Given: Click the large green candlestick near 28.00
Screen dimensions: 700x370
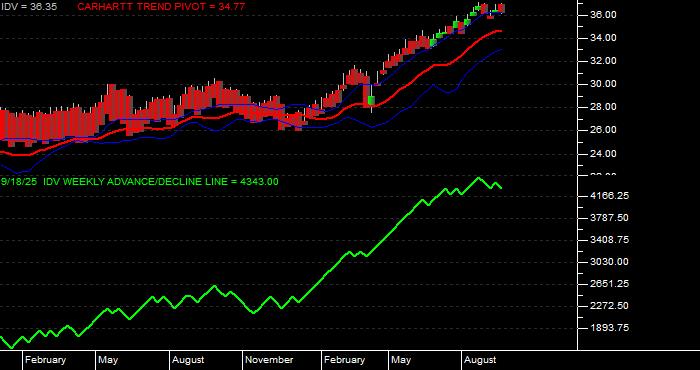Looking at the screenshot, I should [x=371, y=100].
